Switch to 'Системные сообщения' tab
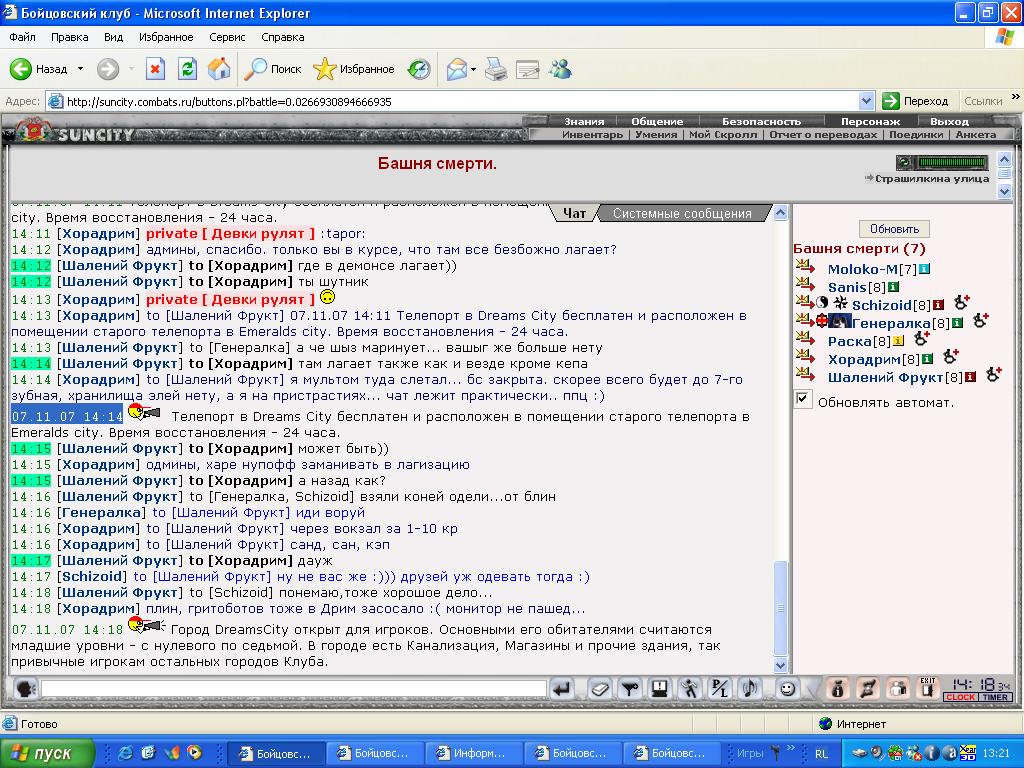 coord(682,213)
